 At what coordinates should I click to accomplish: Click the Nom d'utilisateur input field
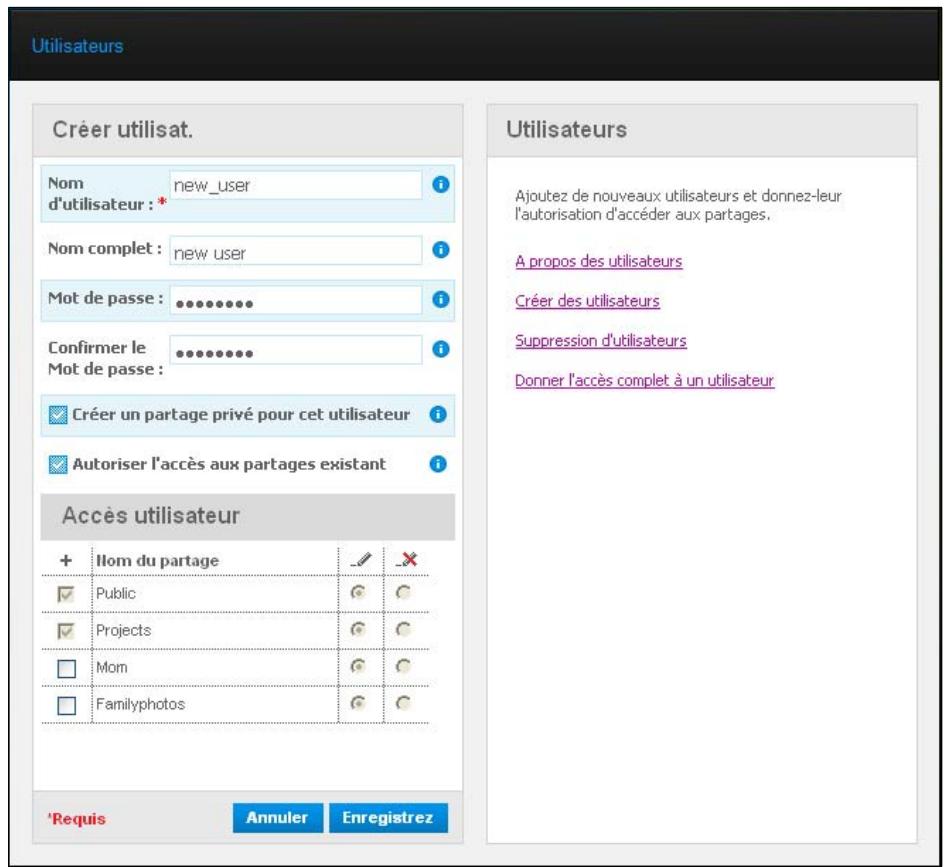tap(295, 185)
